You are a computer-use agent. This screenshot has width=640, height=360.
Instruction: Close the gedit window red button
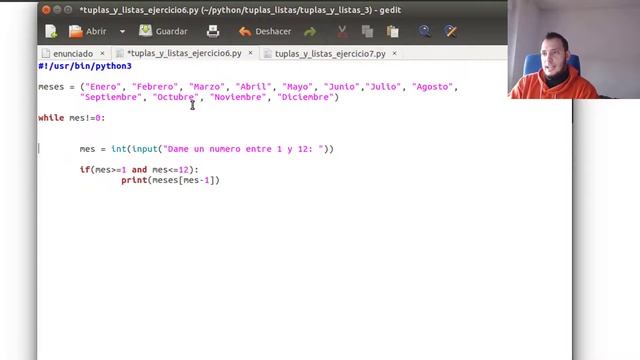pos(46,10)
